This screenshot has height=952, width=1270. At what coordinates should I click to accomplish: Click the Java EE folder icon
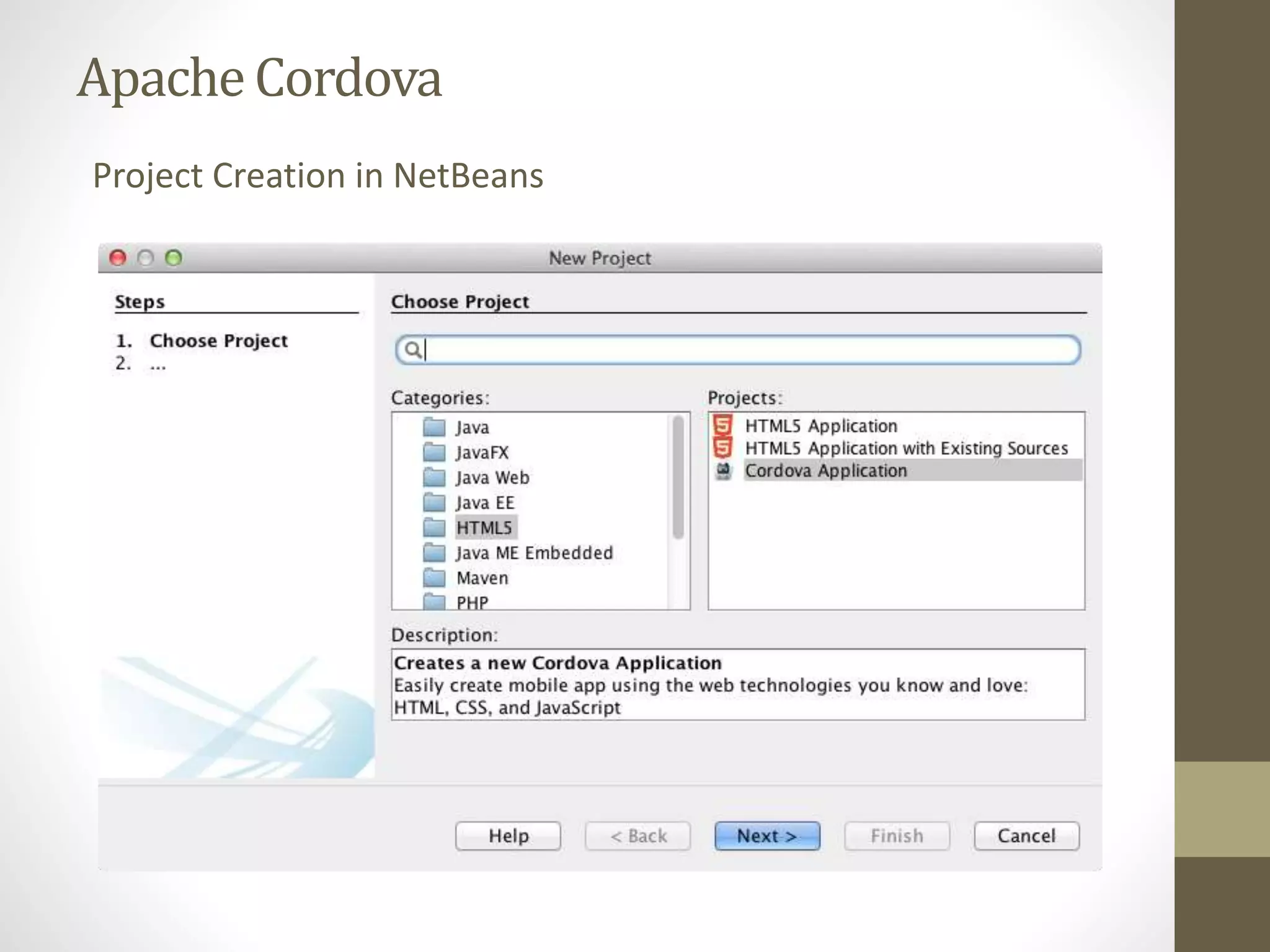pyautogui.click(x=434, y=503)
